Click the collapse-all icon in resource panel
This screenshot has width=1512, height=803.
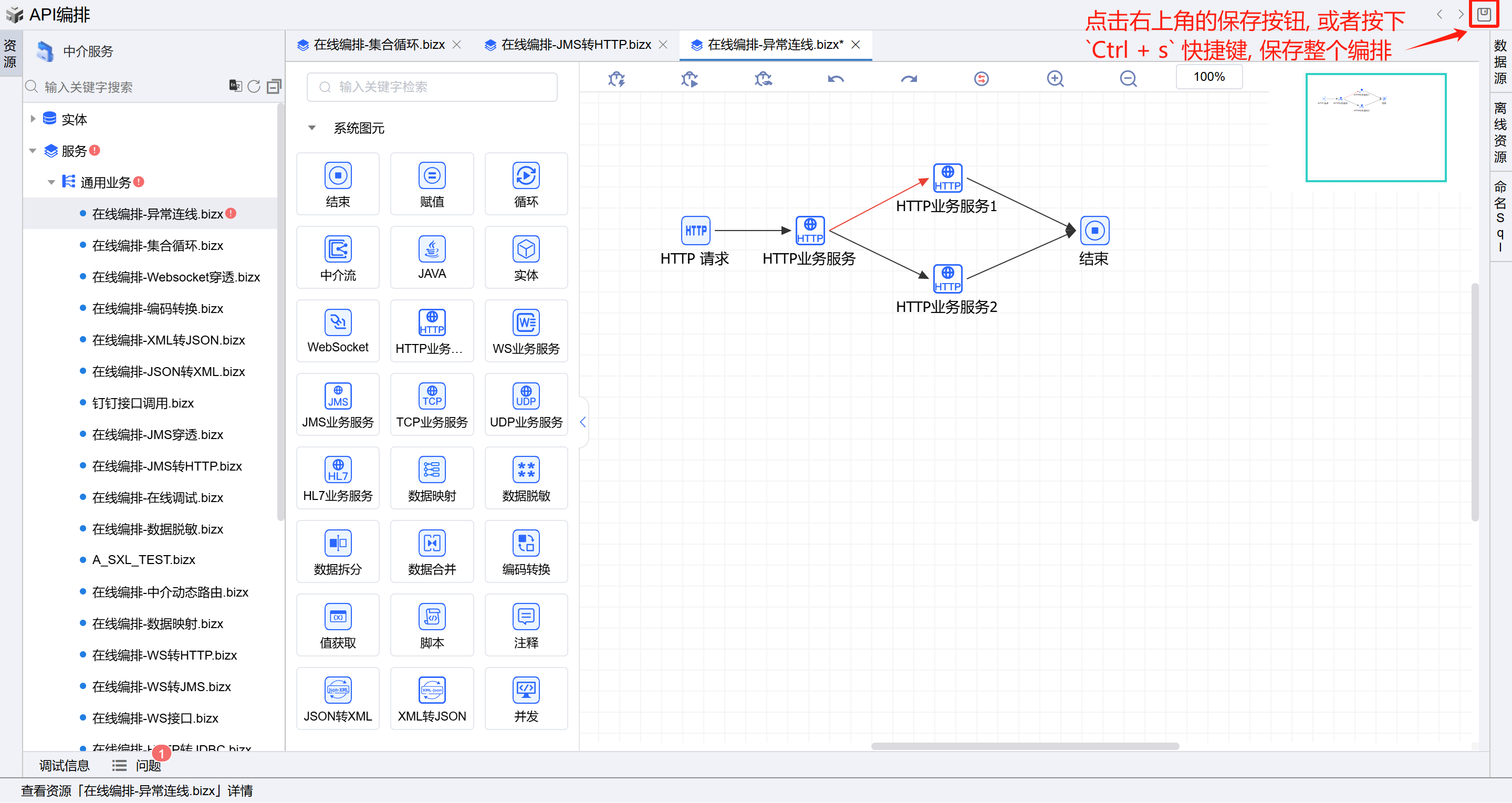(274, 87)
